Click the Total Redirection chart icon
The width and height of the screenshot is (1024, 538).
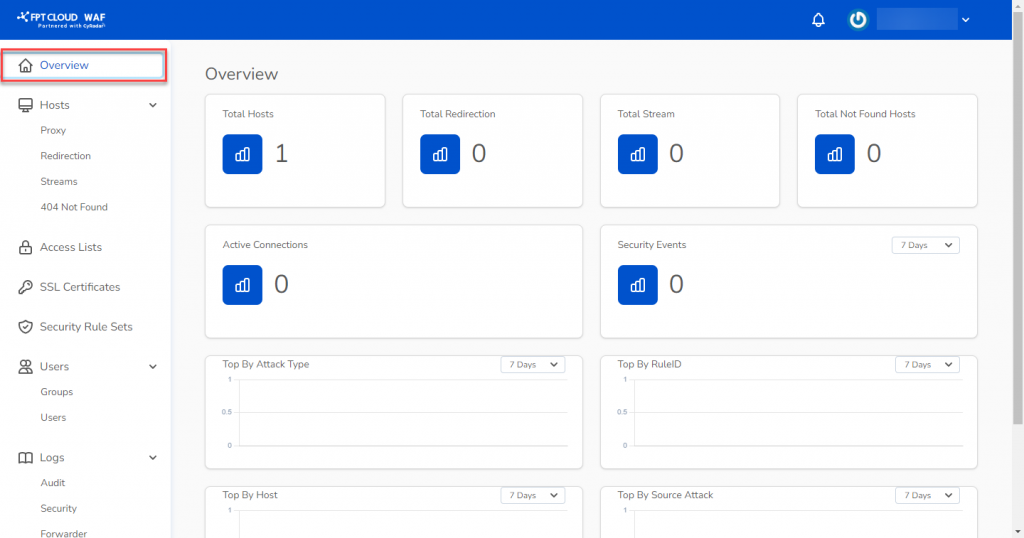(440, 154)
